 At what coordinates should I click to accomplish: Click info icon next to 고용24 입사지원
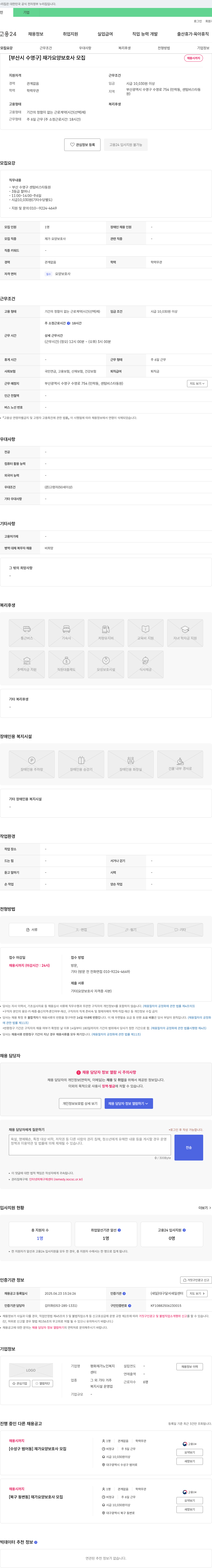point(184,1230)
